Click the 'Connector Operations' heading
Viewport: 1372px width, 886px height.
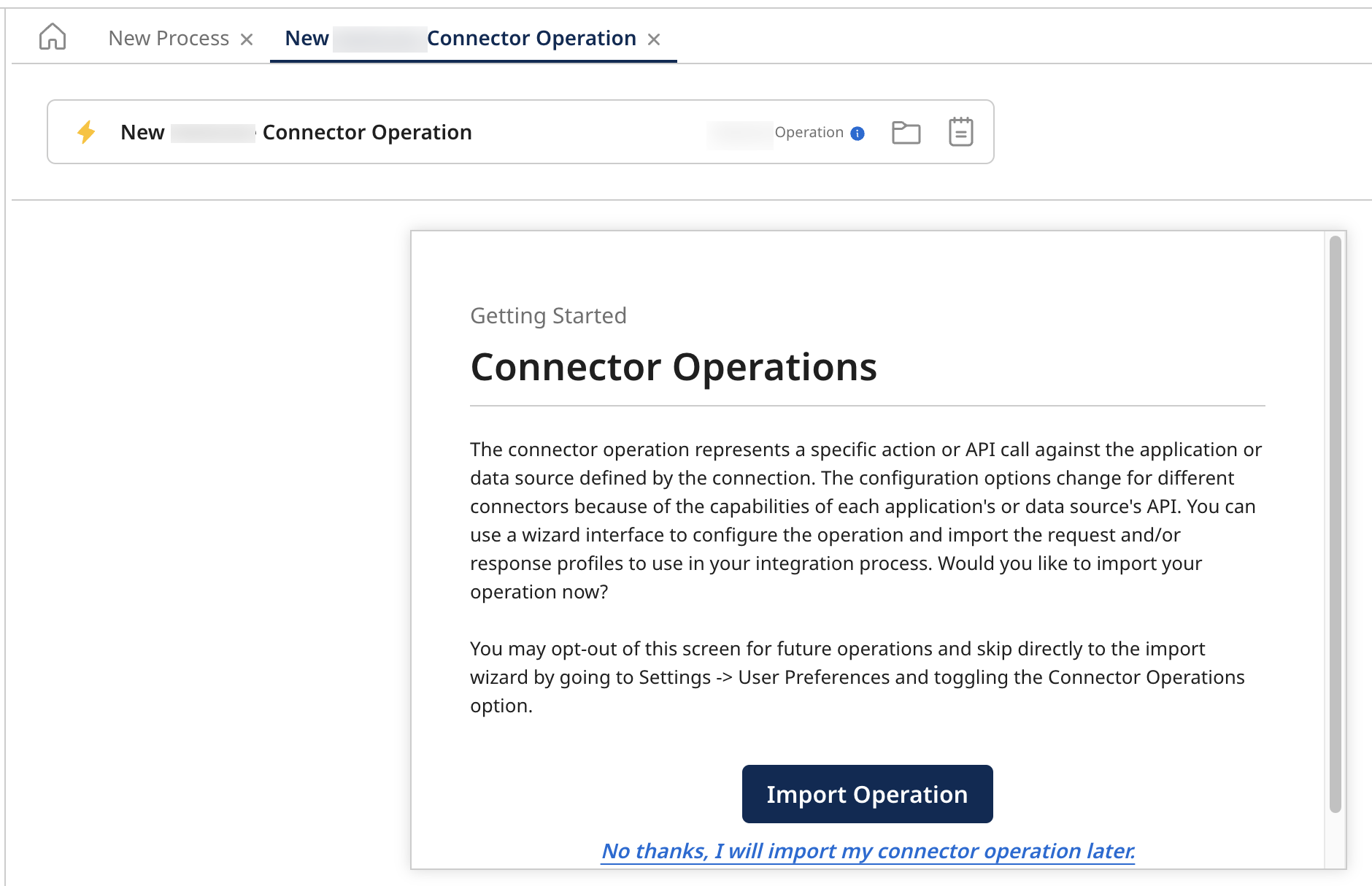pyautogui.click(x=674, y=367)
